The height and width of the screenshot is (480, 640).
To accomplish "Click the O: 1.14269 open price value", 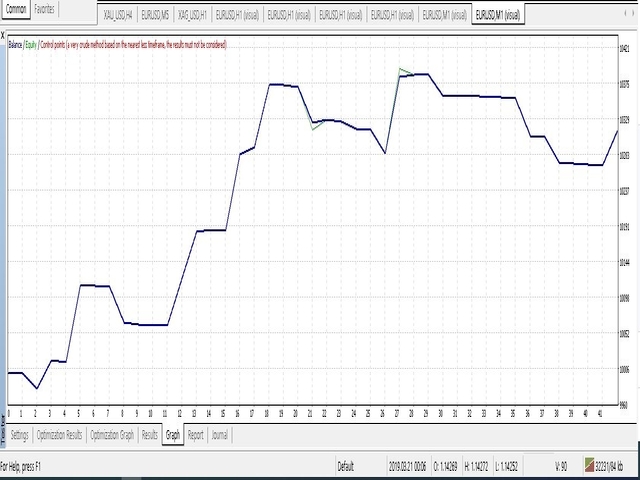I will [445, 466].
